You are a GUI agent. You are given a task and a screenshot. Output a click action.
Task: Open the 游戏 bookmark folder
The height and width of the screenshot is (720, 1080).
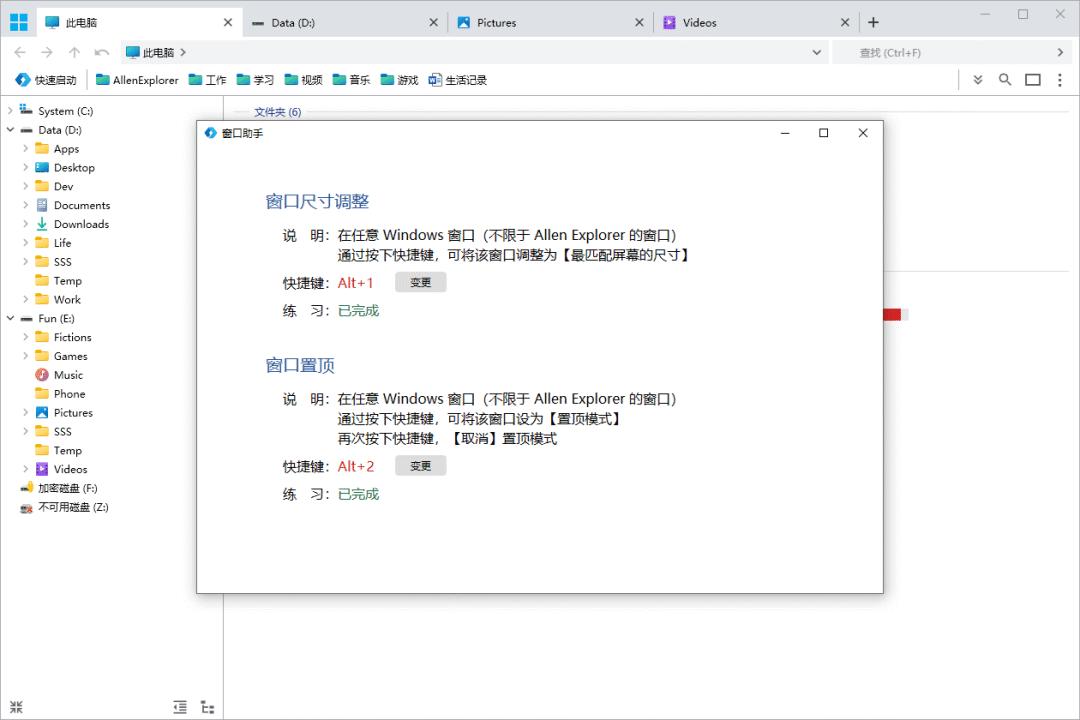click(x=398, y=79)
